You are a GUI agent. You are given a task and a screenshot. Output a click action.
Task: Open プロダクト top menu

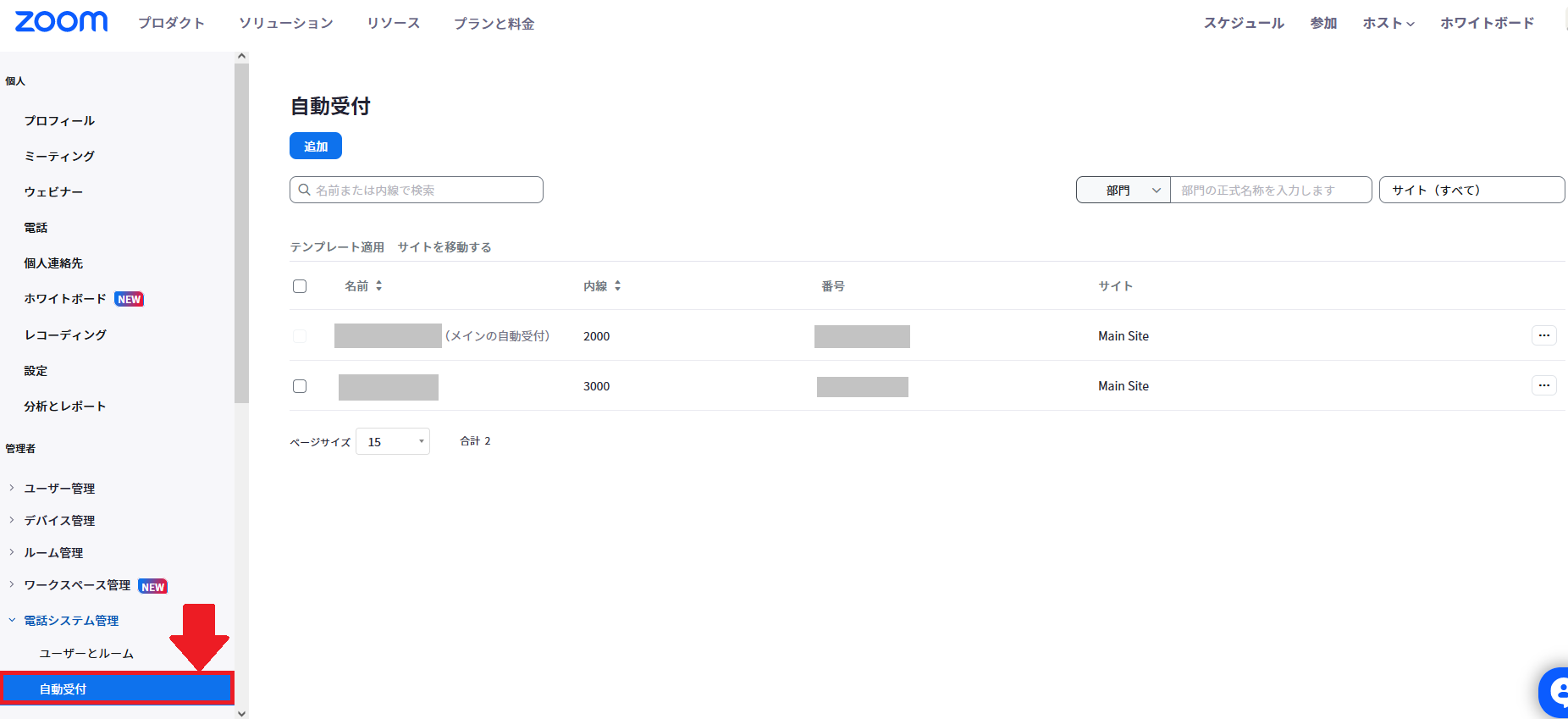(x=172, y=23)
